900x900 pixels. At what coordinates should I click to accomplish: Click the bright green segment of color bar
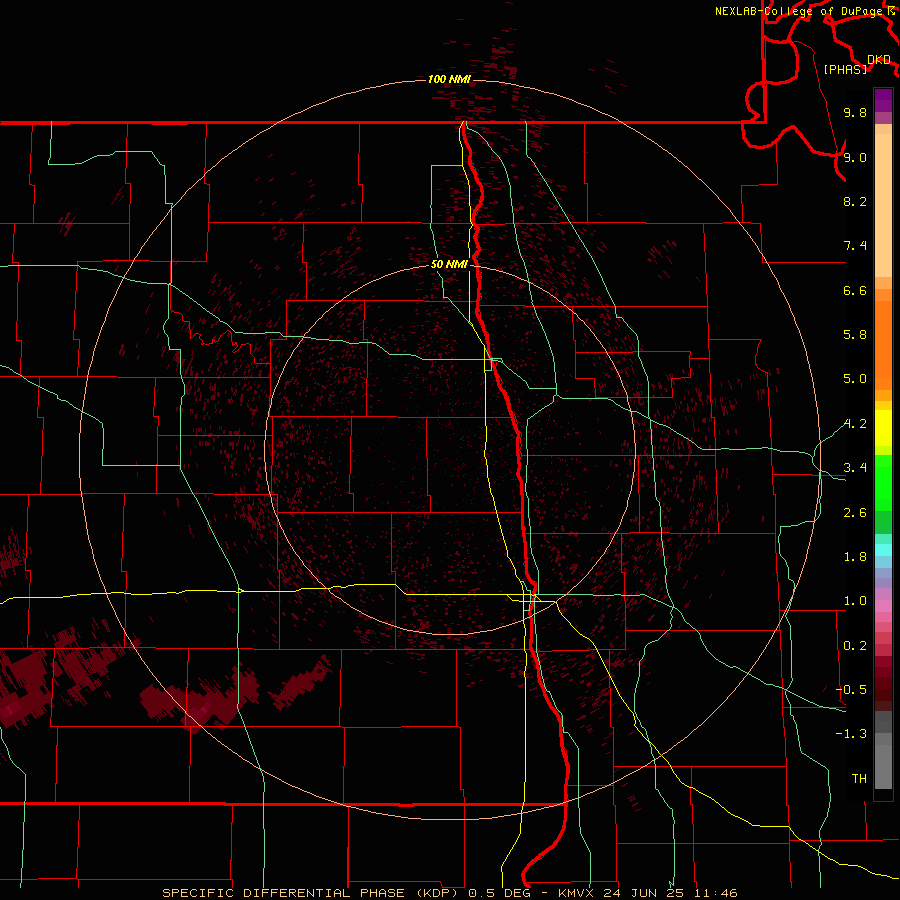coord(883,483)
